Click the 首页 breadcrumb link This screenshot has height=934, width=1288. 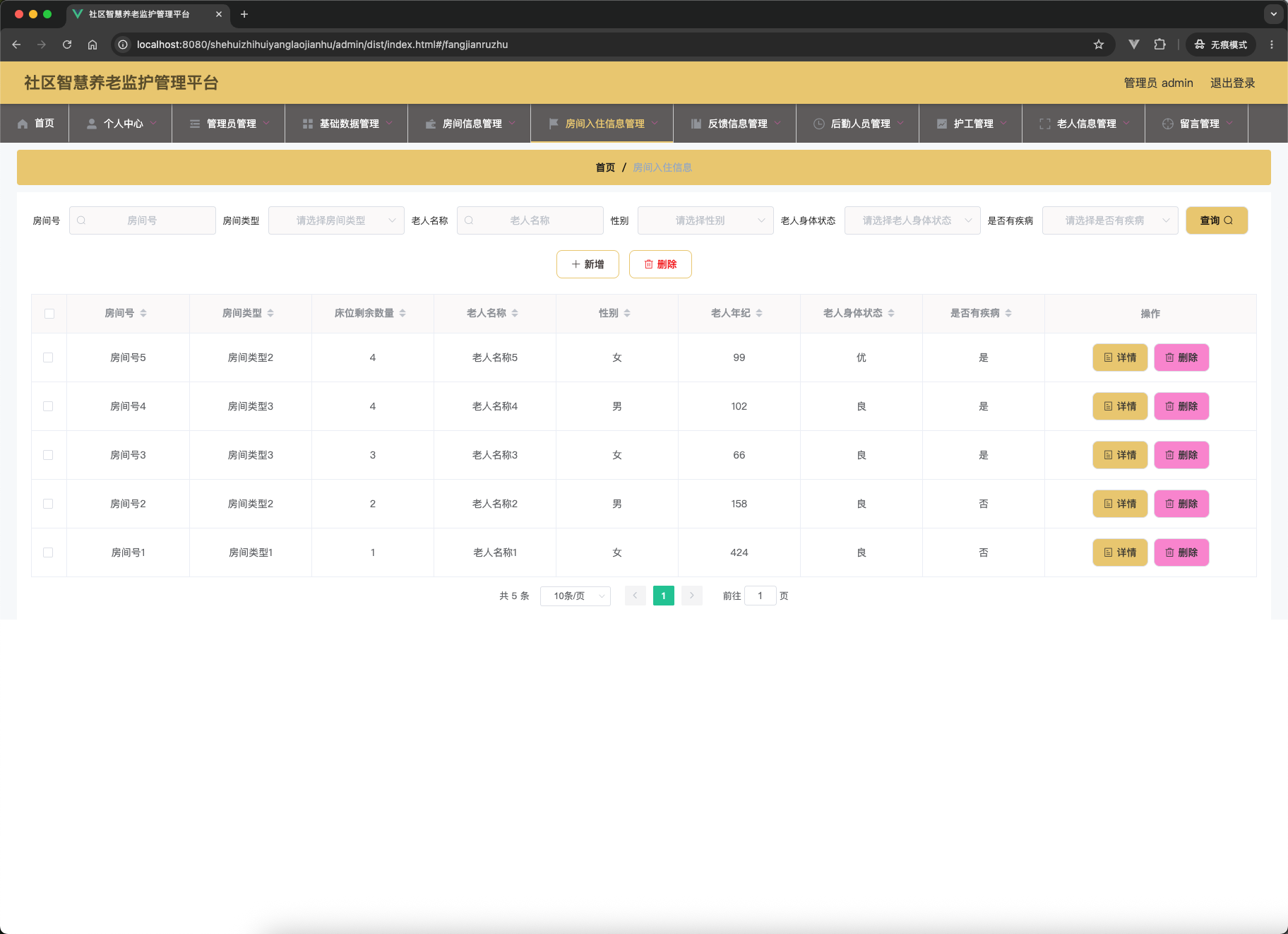coord(605,167)
